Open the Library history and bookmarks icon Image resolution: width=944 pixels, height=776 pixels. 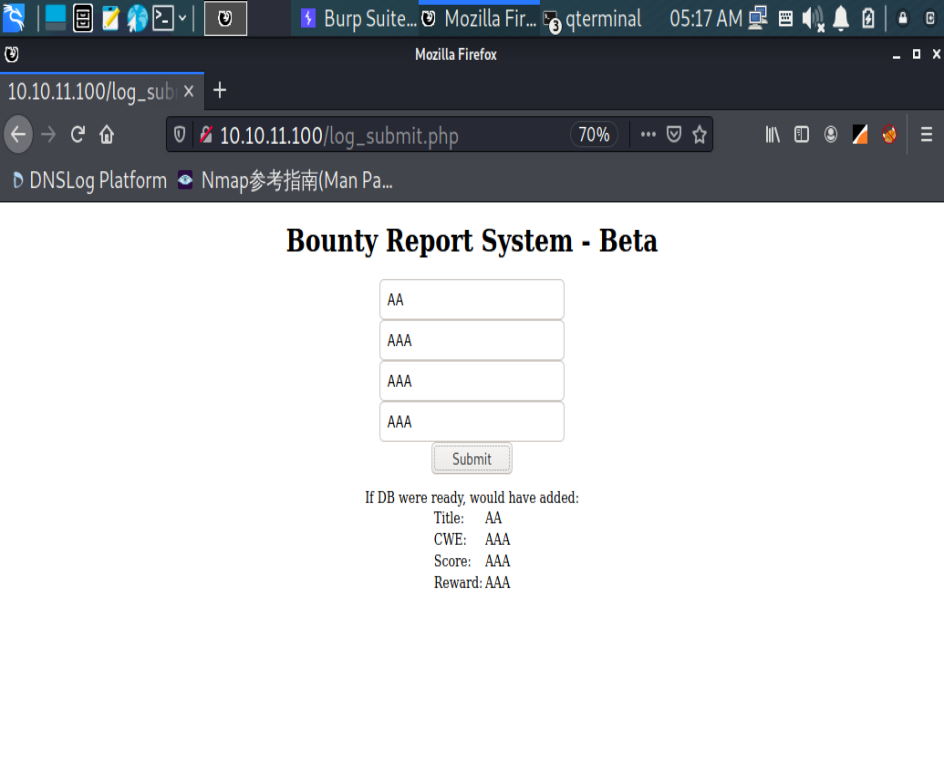772,134
